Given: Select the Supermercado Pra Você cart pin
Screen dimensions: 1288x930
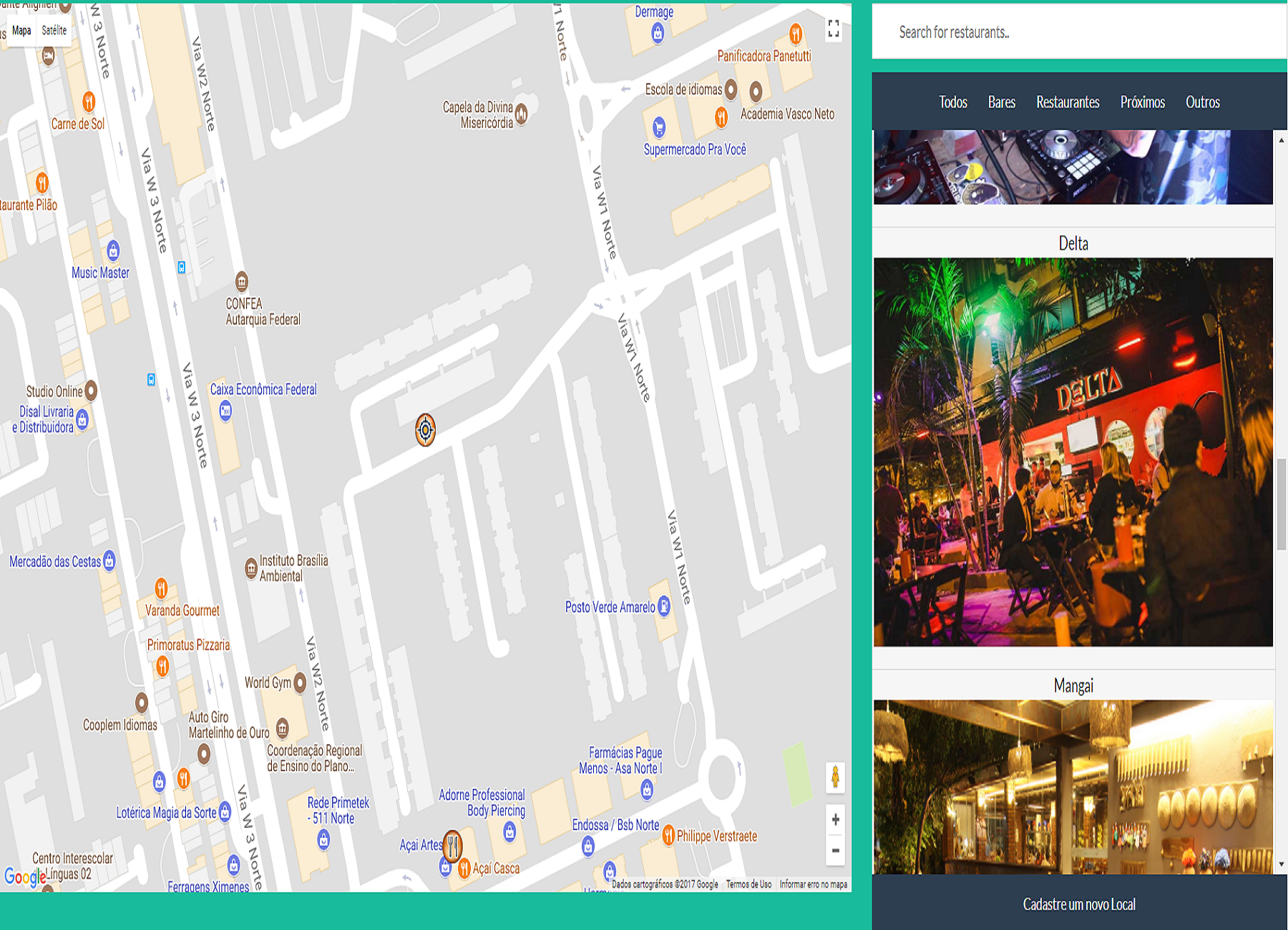Looking at the screenshot, I should tap(659, 127).
